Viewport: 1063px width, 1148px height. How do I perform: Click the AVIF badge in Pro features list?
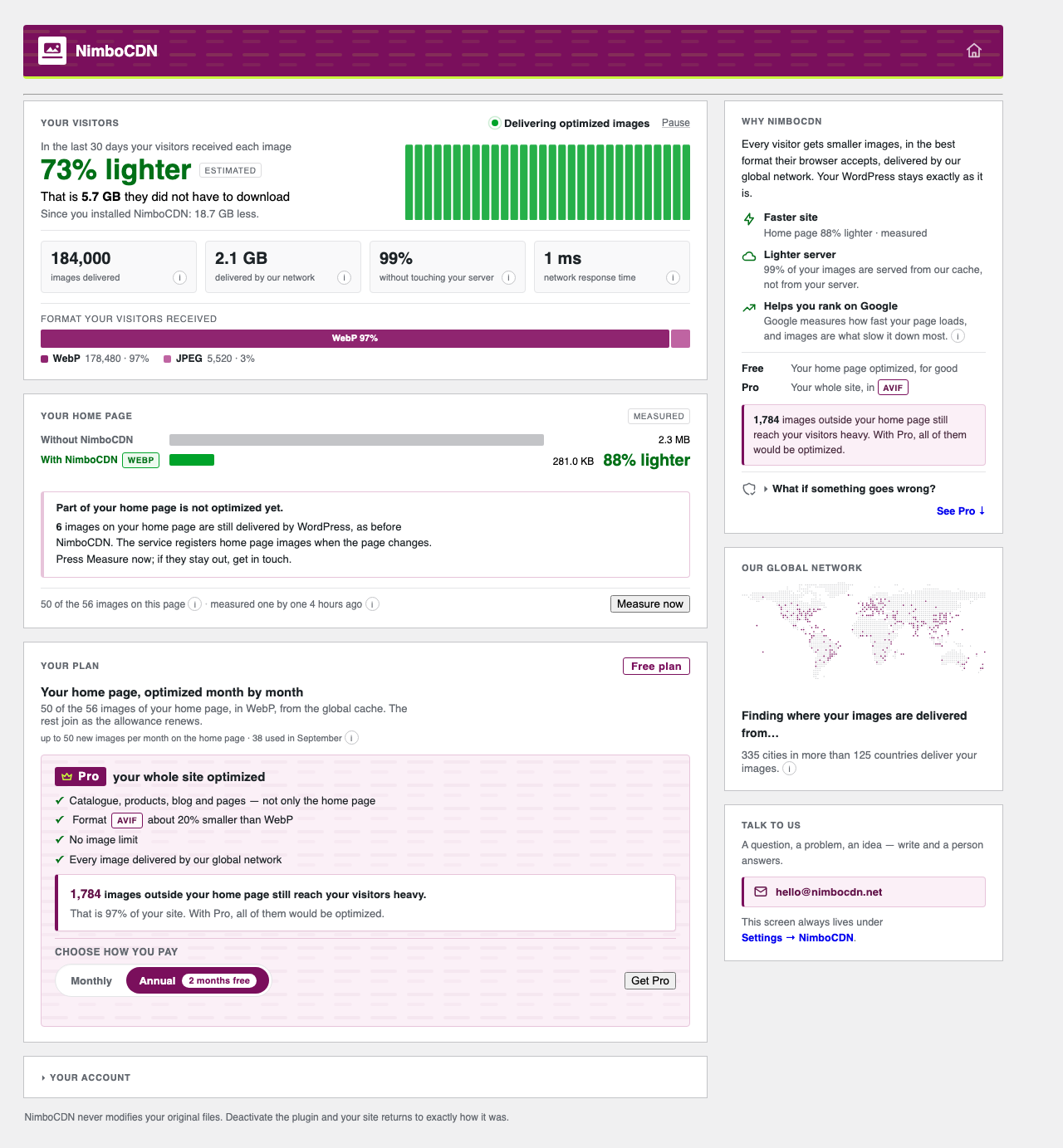pos(127,820)
